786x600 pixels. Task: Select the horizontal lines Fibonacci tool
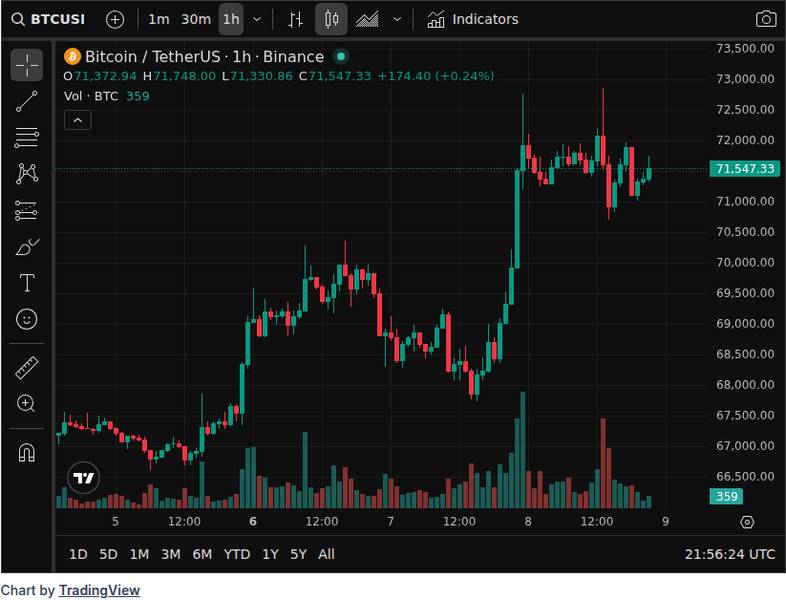27,137
